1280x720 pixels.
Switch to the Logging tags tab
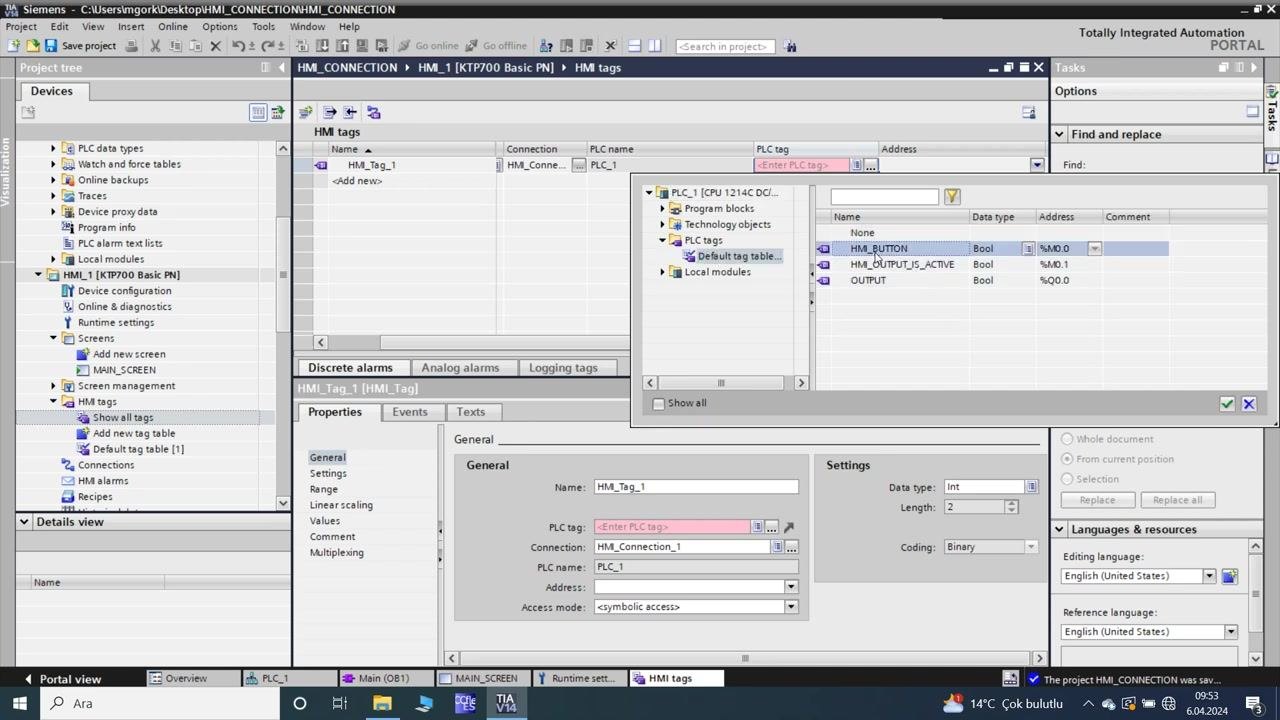pos(563,368)
